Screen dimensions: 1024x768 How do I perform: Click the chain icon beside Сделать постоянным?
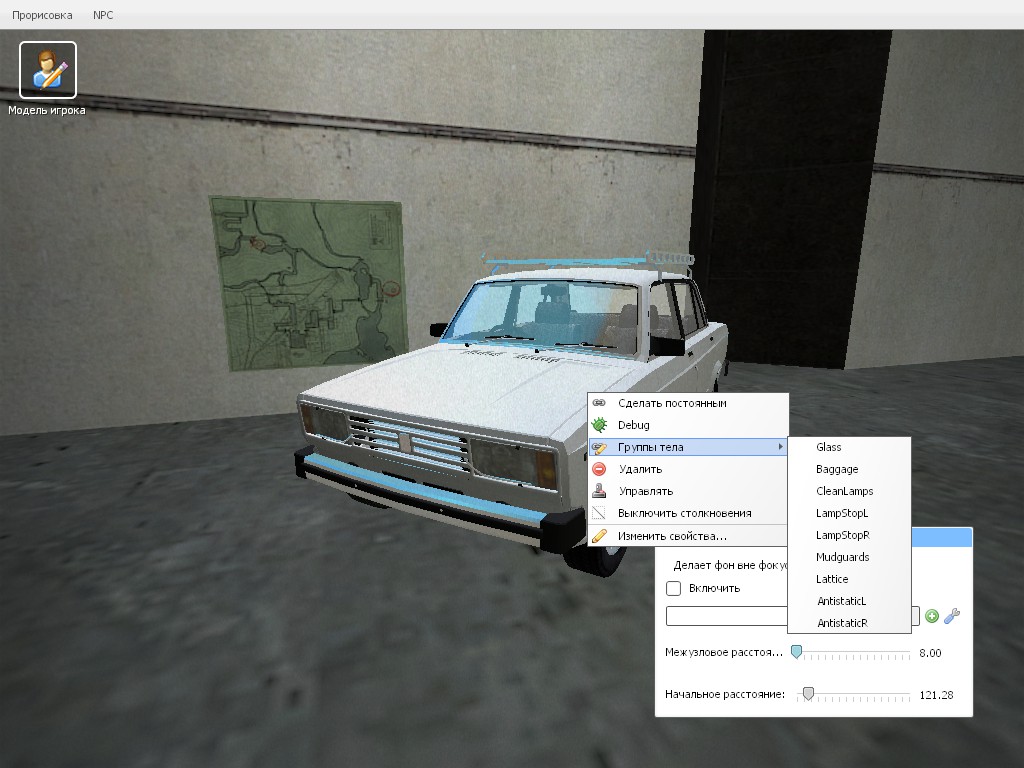[599, 403]
